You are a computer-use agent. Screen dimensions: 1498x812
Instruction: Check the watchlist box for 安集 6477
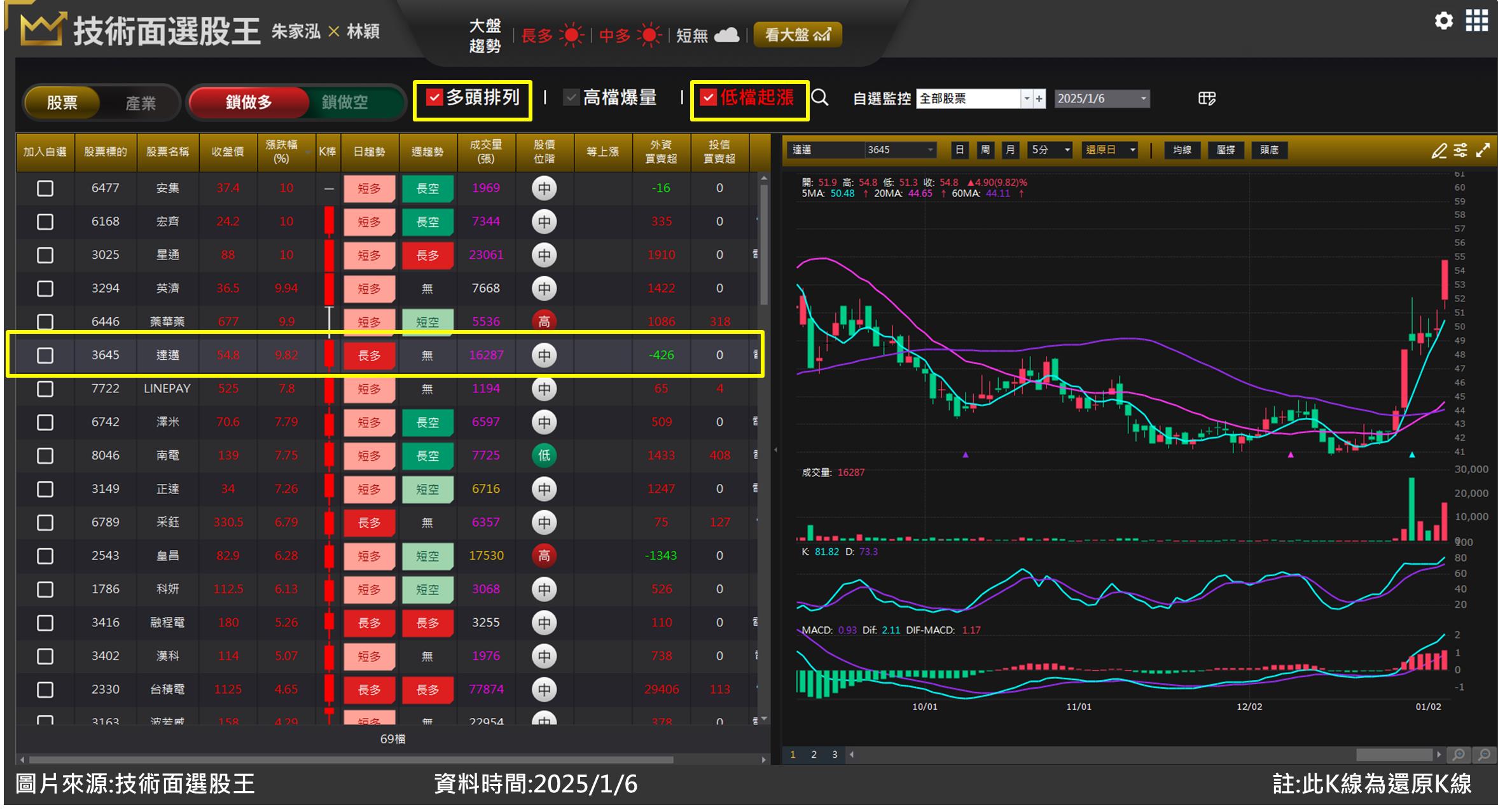click(x=45, y=188)
